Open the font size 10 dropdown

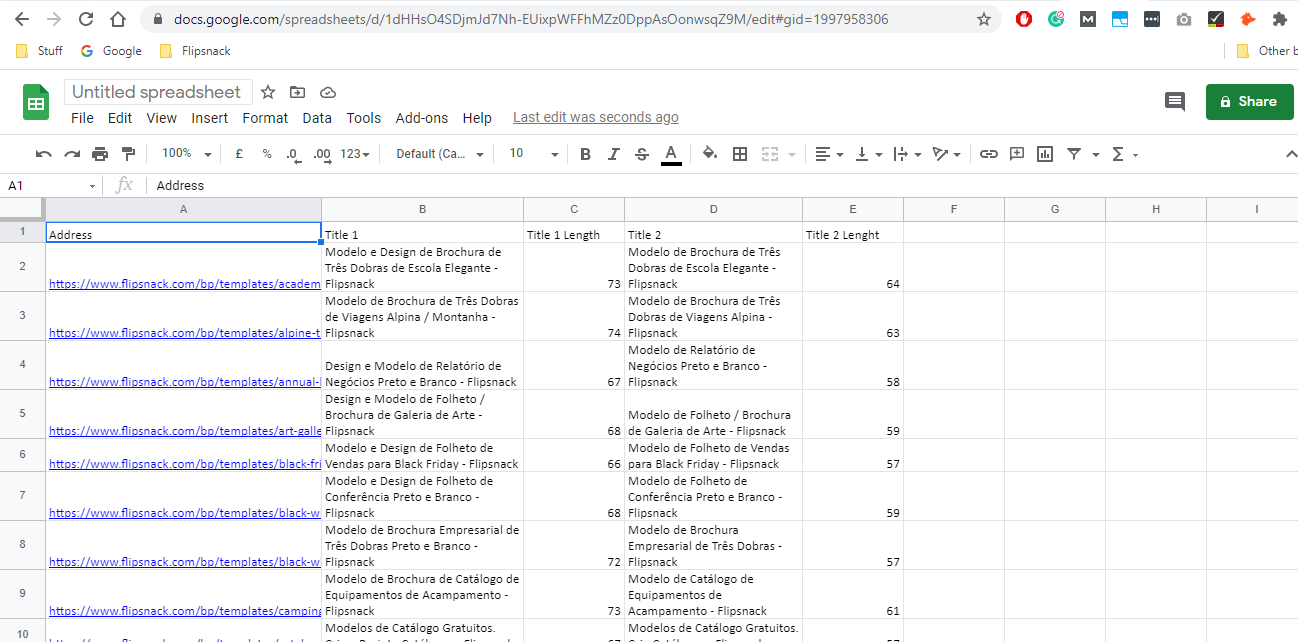(x=534, y=154)
